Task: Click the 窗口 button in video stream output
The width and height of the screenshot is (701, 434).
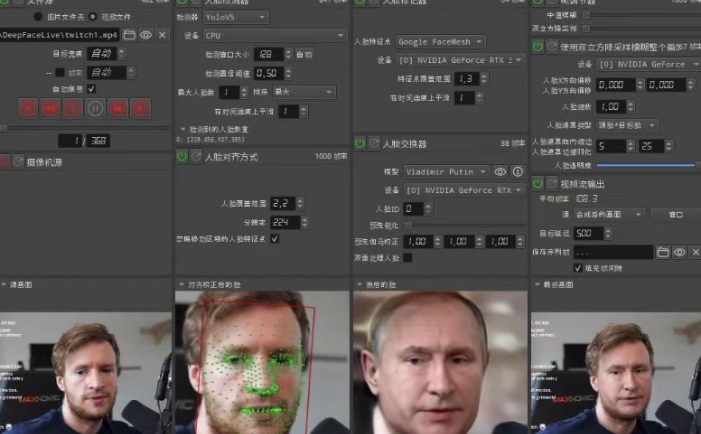Action: [x=674, y=214]
